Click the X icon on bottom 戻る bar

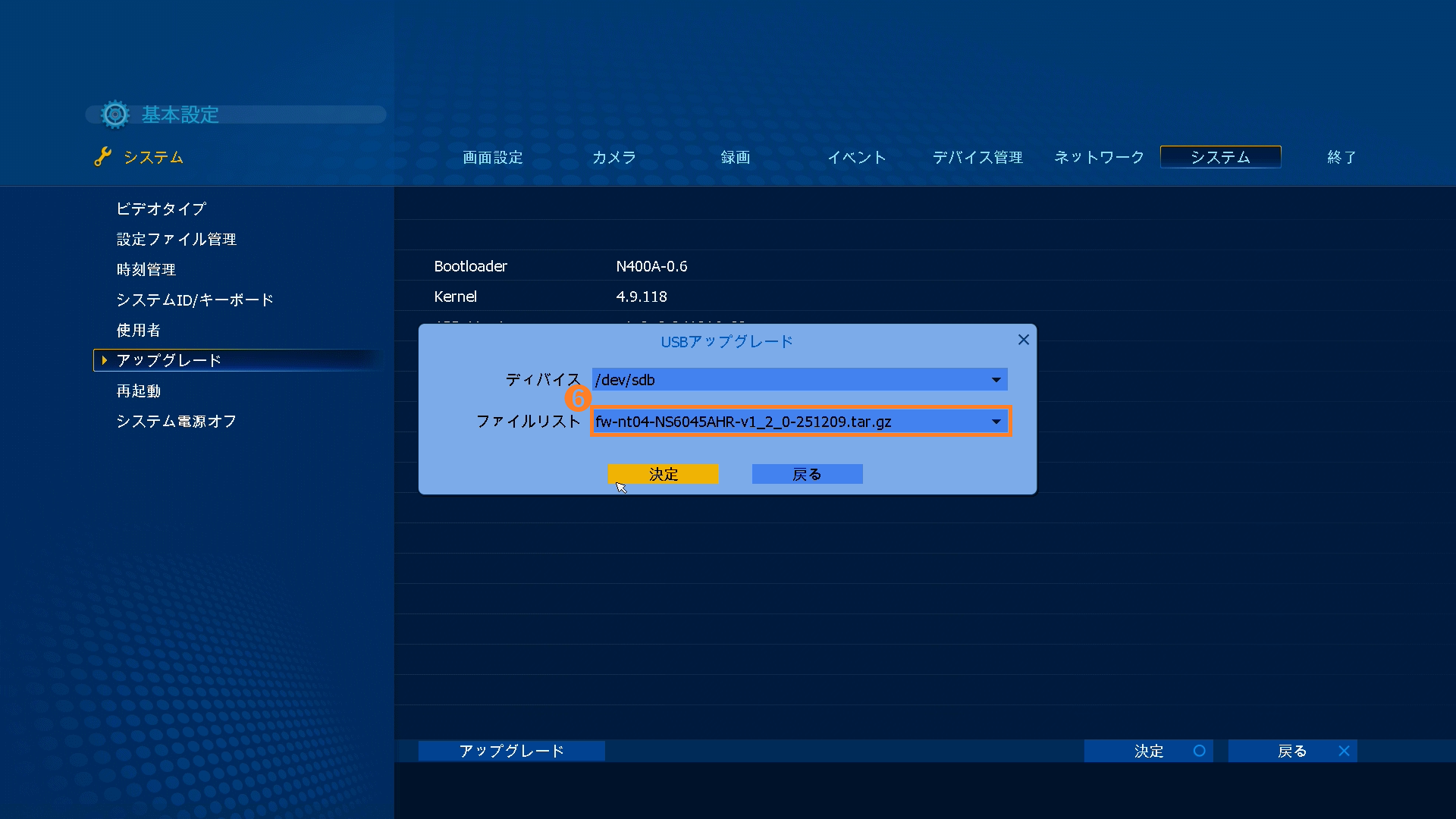tap(1344, 751)
